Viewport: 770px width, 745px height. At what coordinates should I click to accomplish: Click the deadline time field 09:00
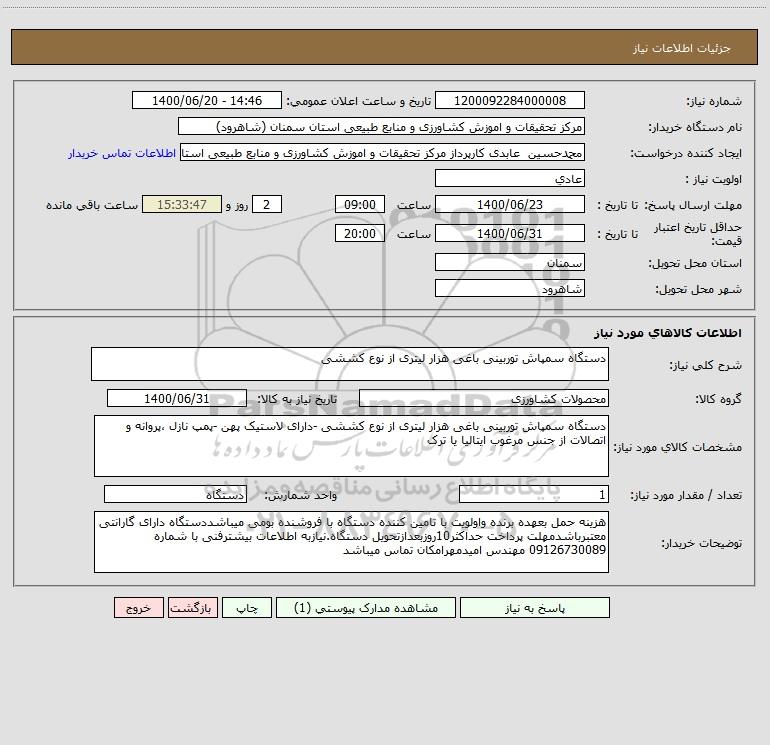(x=359, y=204)
